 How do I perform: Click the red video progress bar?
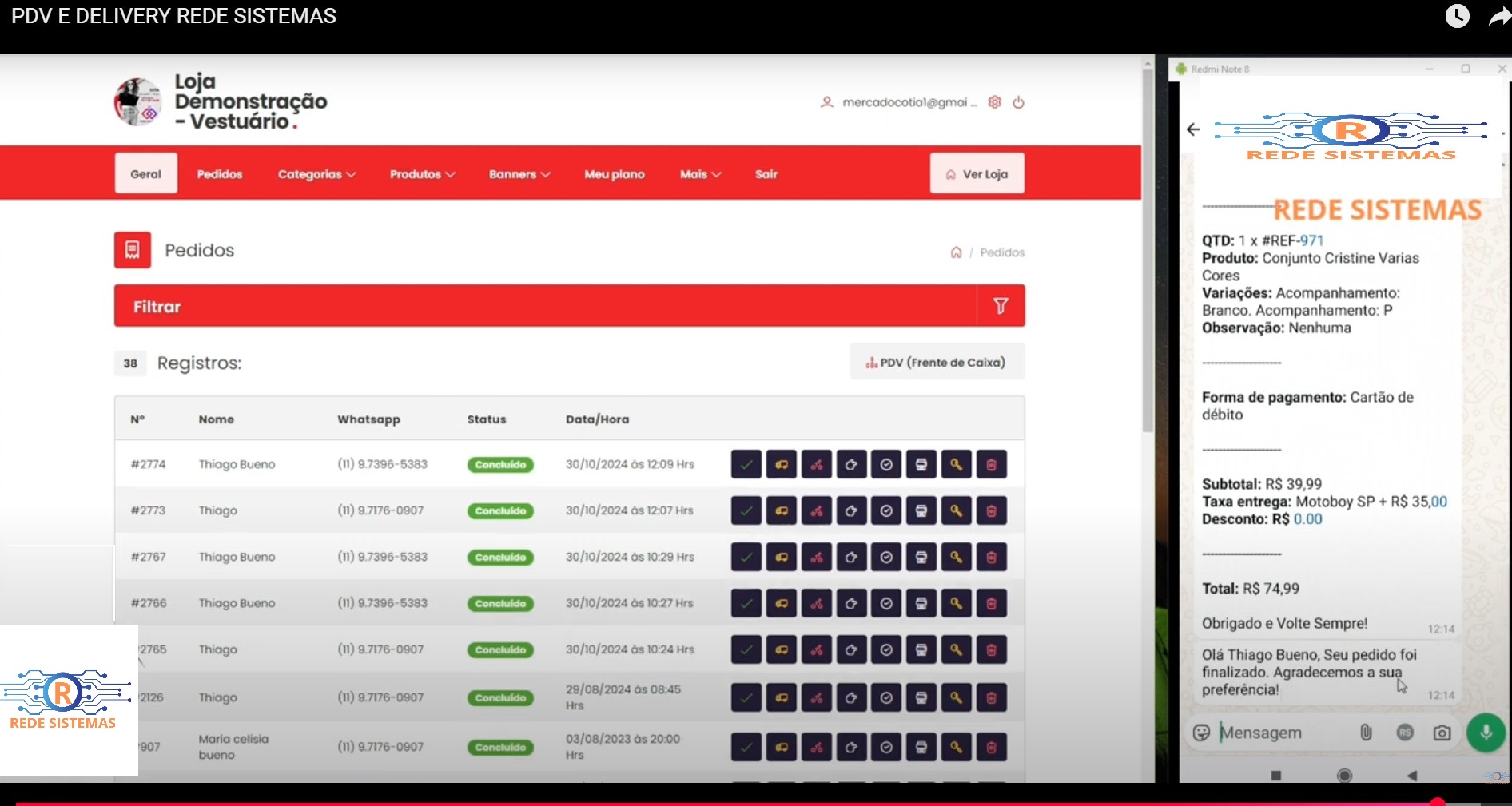click(x=726, y=803)
